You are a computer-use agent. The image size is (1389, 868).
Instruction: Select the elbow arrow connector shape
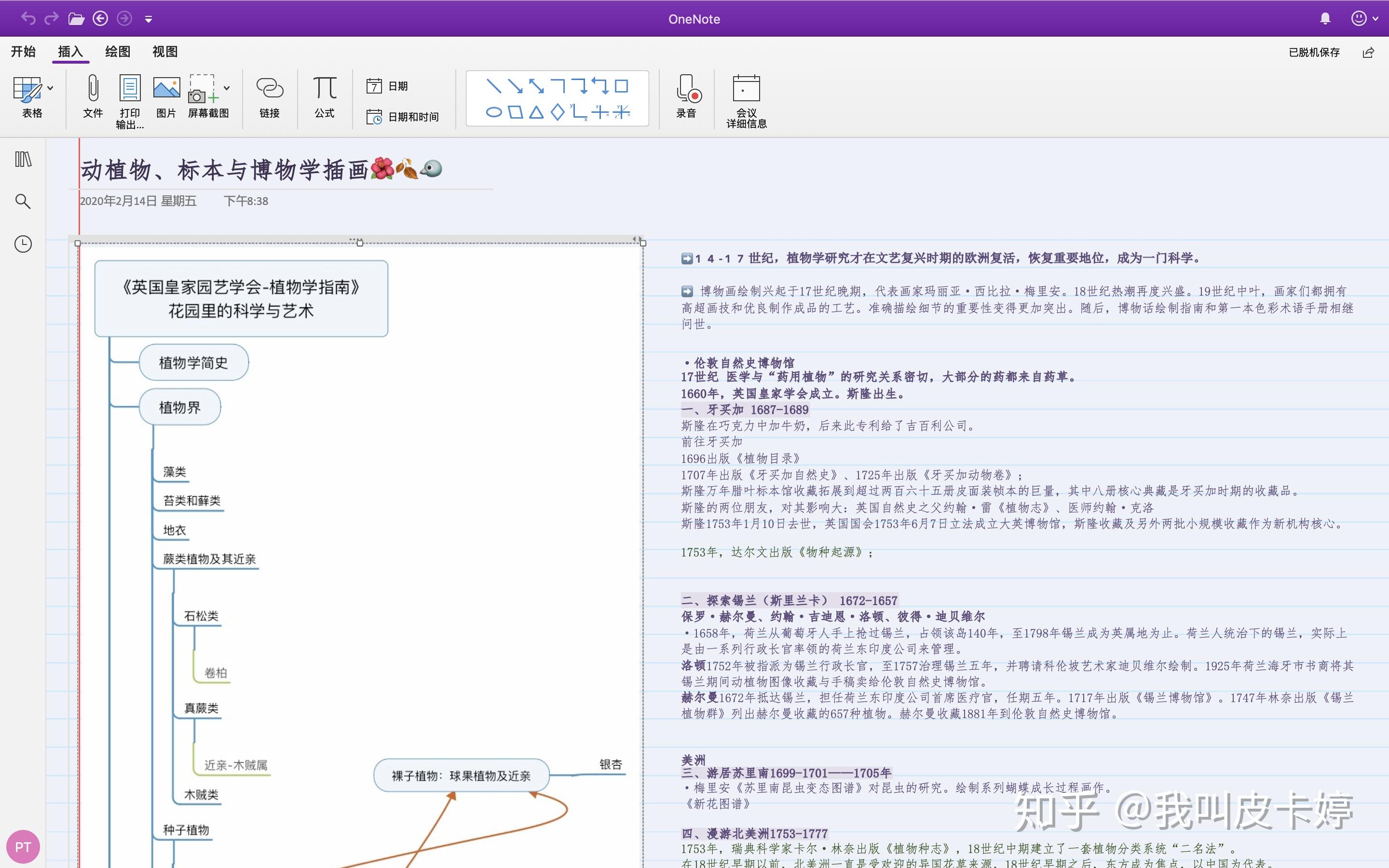coord(579,86)
